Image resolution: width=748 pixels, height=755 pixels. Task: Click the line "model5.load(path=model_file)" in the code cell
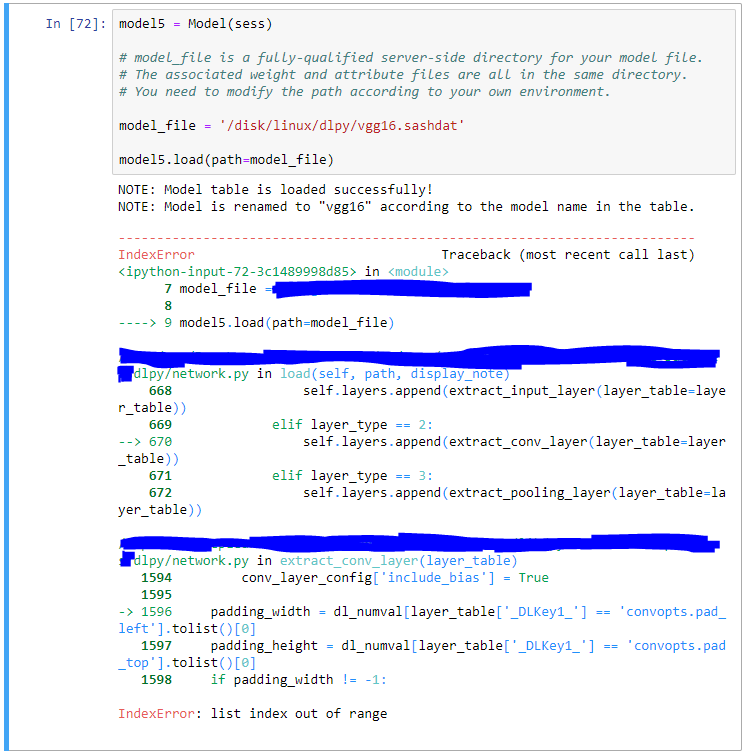click(x=226, y=159)
